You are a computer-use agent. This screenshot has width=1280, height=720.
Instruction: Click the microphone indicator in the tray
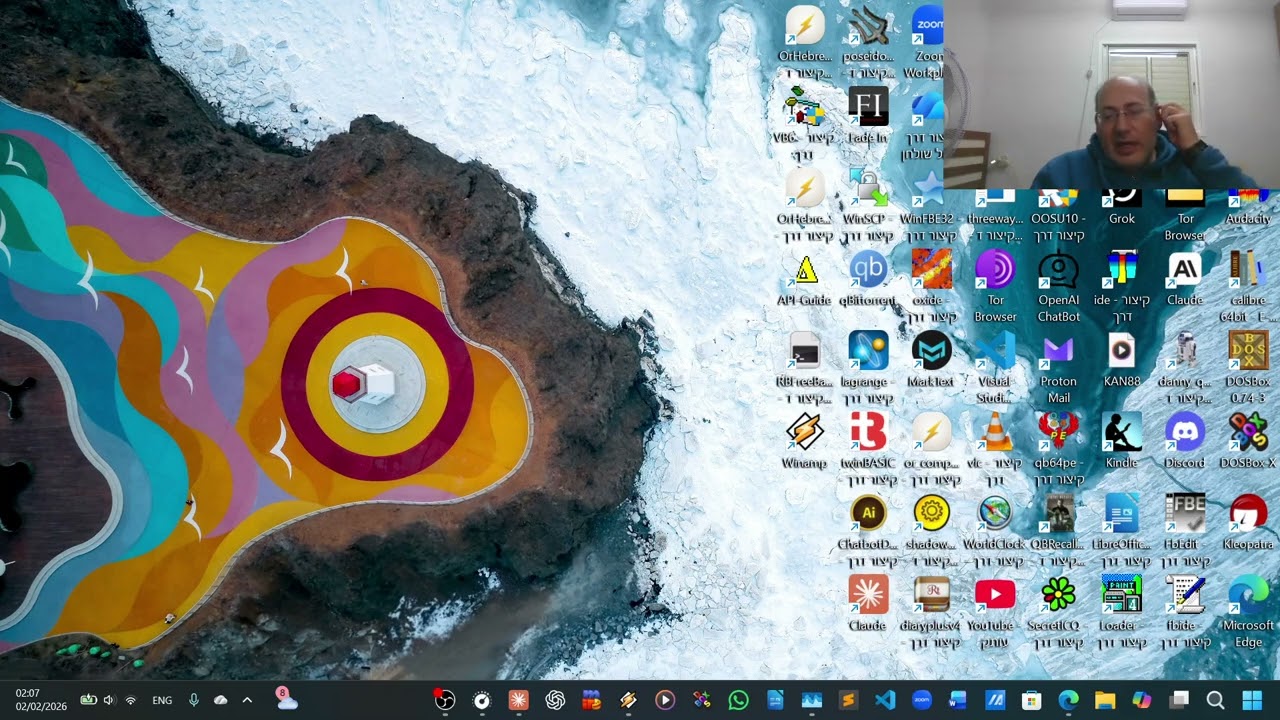pyautogui.click(x=194, y=700)
